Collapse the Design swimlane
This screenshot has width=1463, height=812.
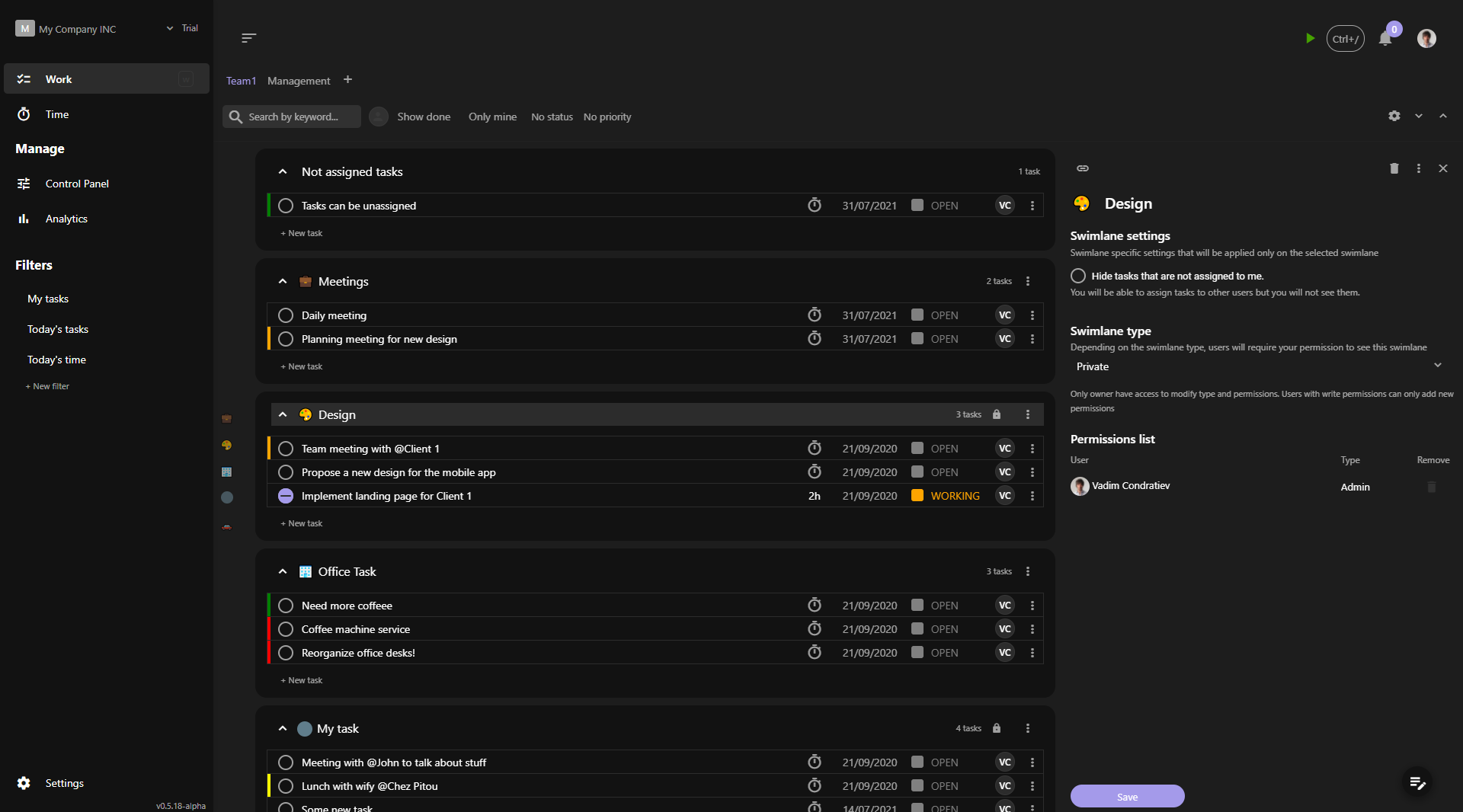click(x=283, y=414)
